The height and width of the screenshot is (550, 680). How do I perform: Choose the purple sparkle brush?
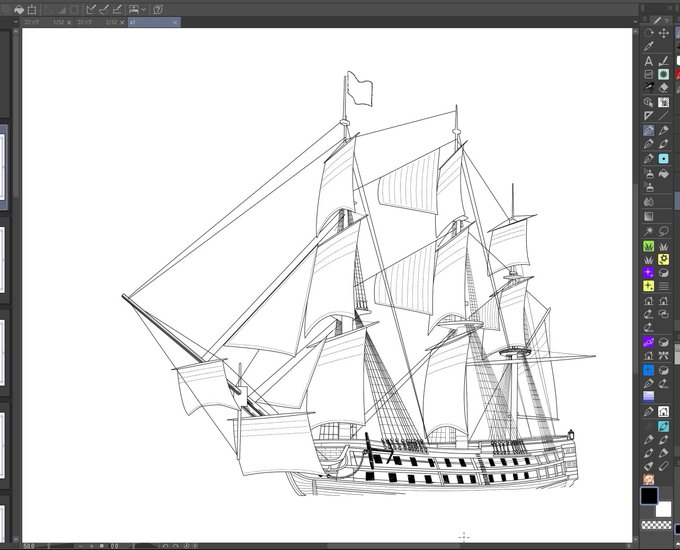point(648,272)
